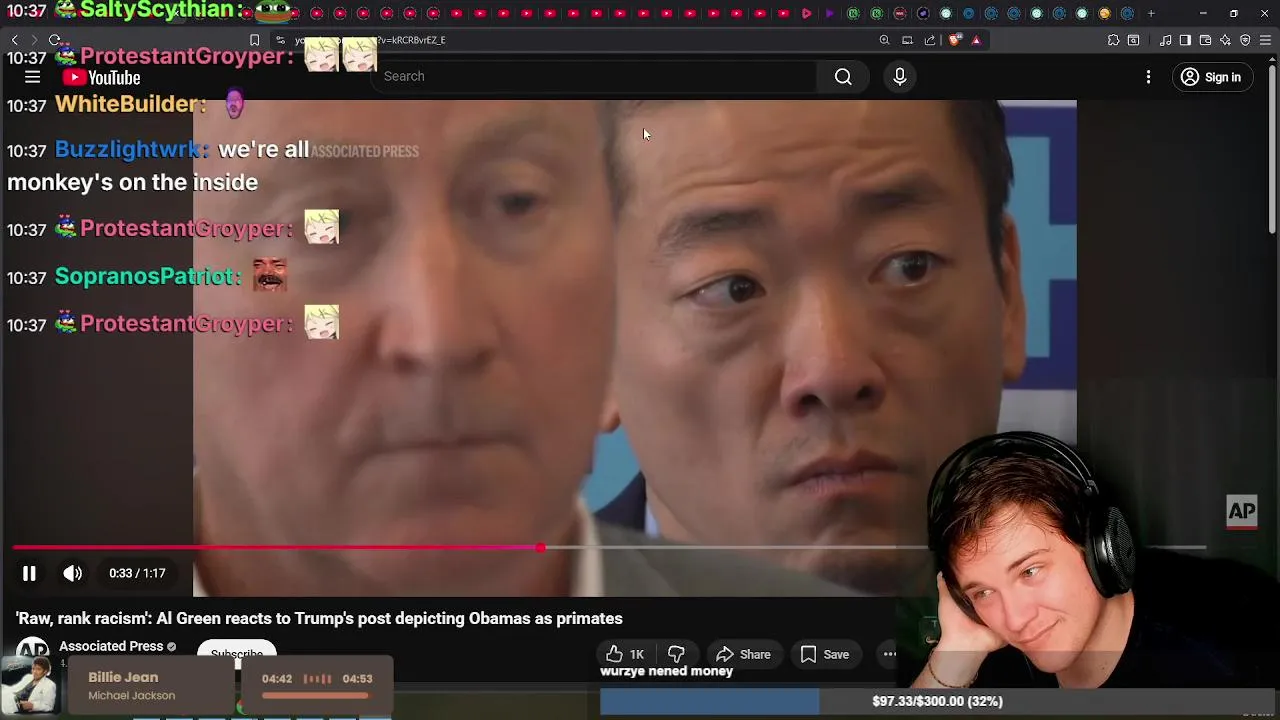The image size is (1280, 720).
Task: Open the AP channel avatar
Action: pyautogui.click(x=32, y=648)
